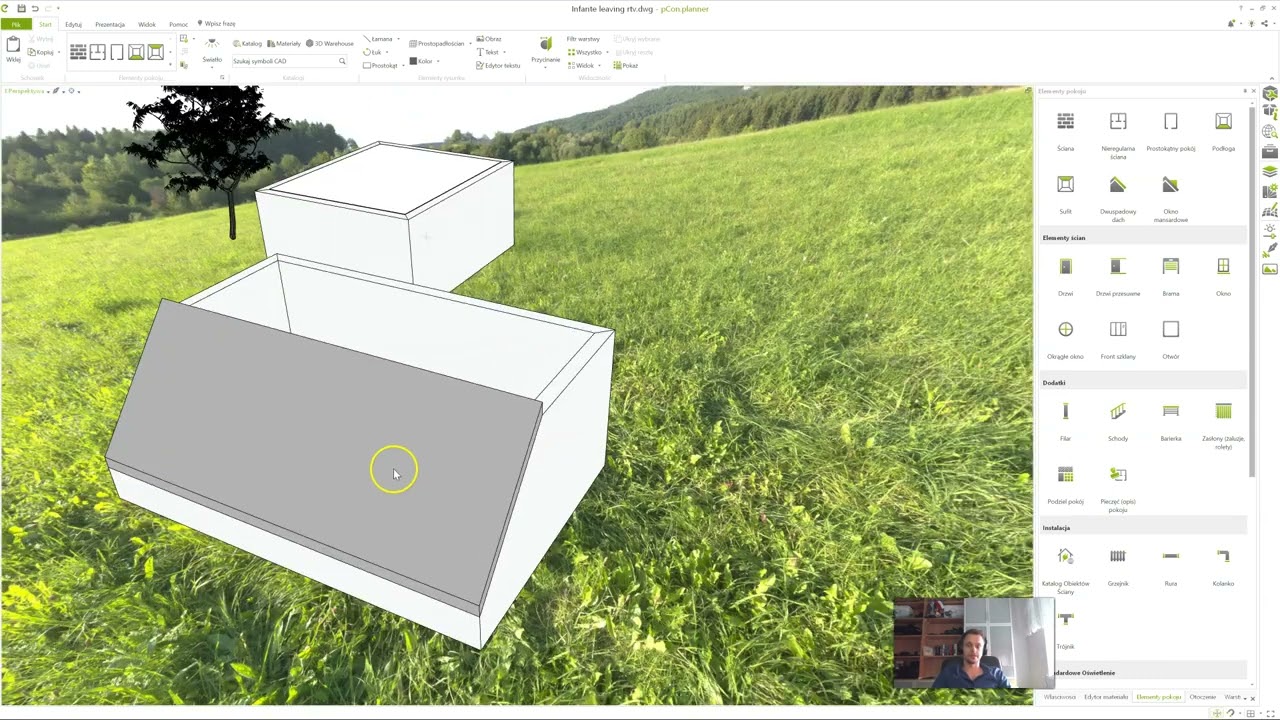Select Zasłony blinds element
The image size is (1280, 720).
(x=1223, y=424)
